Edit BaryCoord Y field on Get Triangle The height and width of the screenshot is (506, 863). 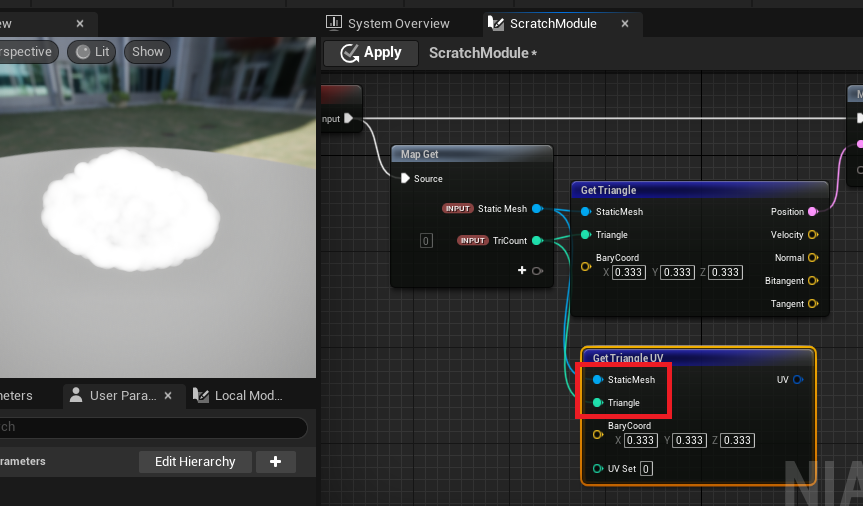[x=677, y=273]
